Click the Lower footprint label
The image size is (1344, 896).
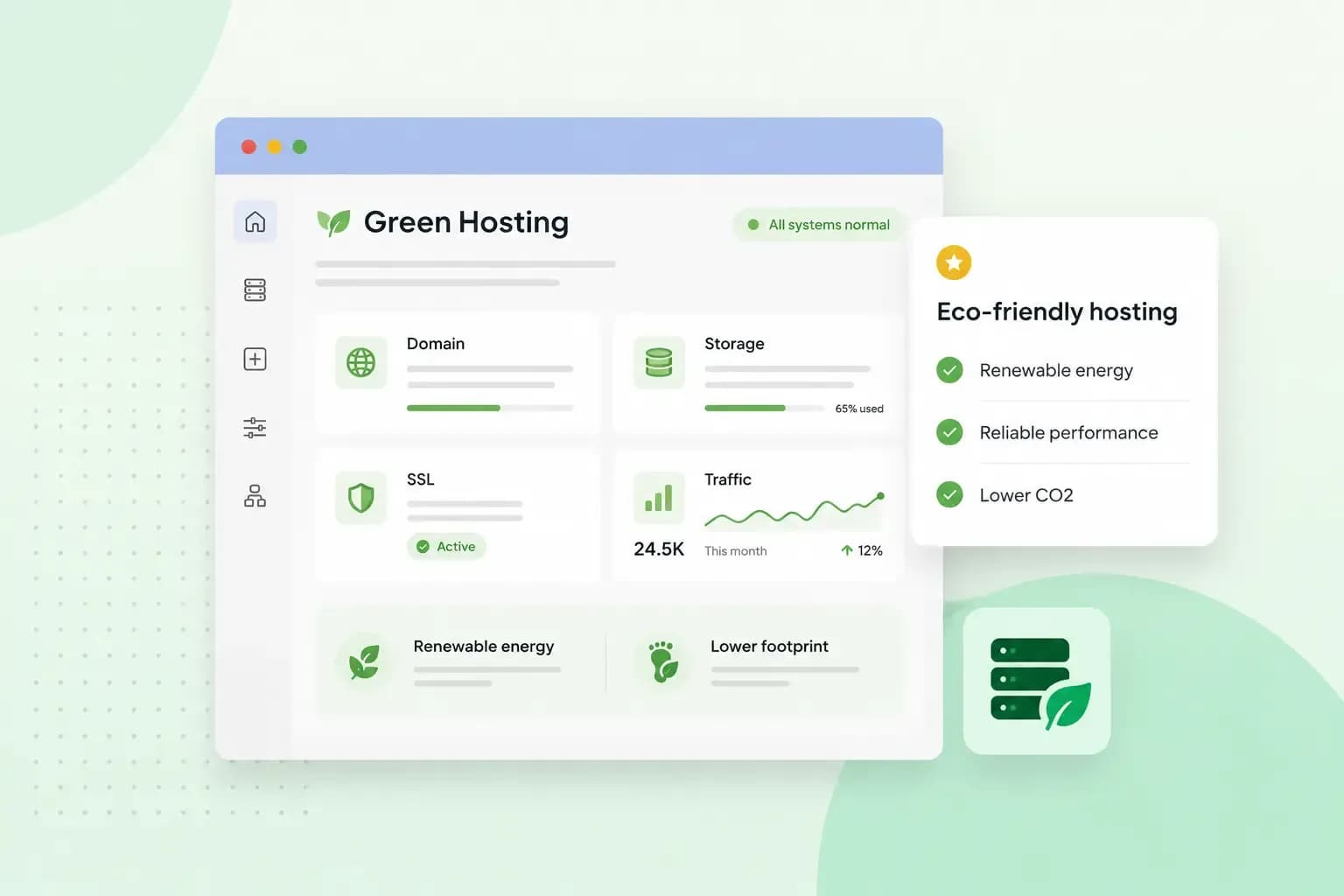pyautogui.click(x=769, y=647)
